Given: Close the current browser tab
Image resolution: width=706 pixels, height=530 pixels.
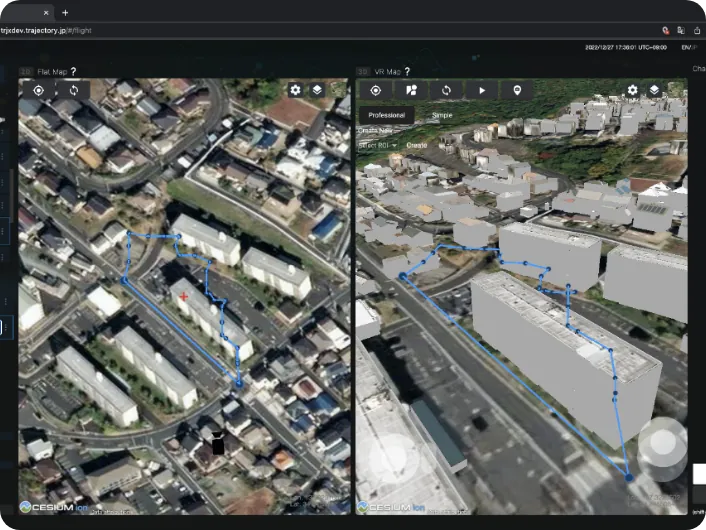Looking at the screenshot, I should coord(46,13).
